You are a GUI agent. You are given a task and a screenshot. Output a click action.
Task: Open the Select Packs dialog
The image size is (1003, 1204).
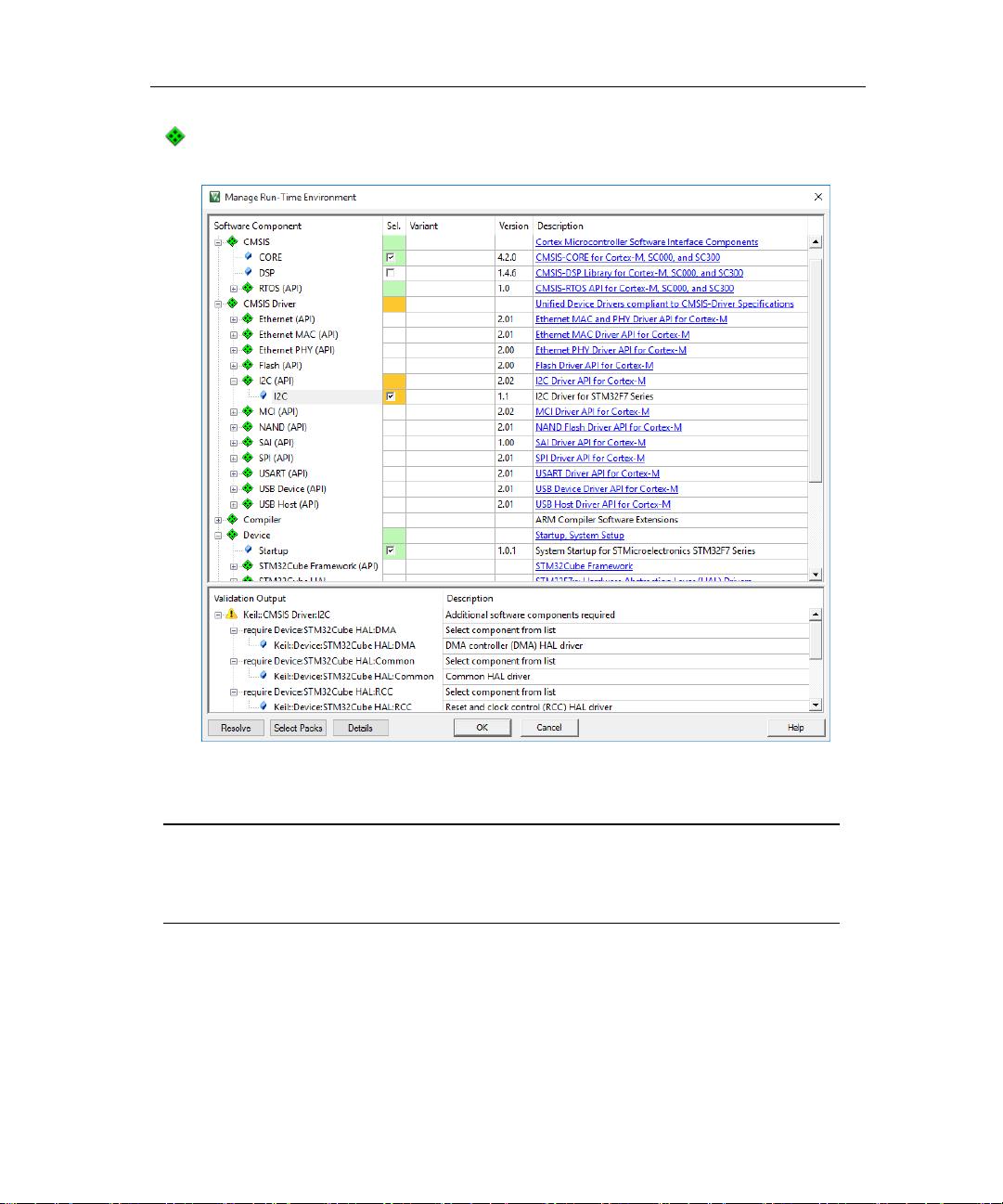tap(298, 728)
